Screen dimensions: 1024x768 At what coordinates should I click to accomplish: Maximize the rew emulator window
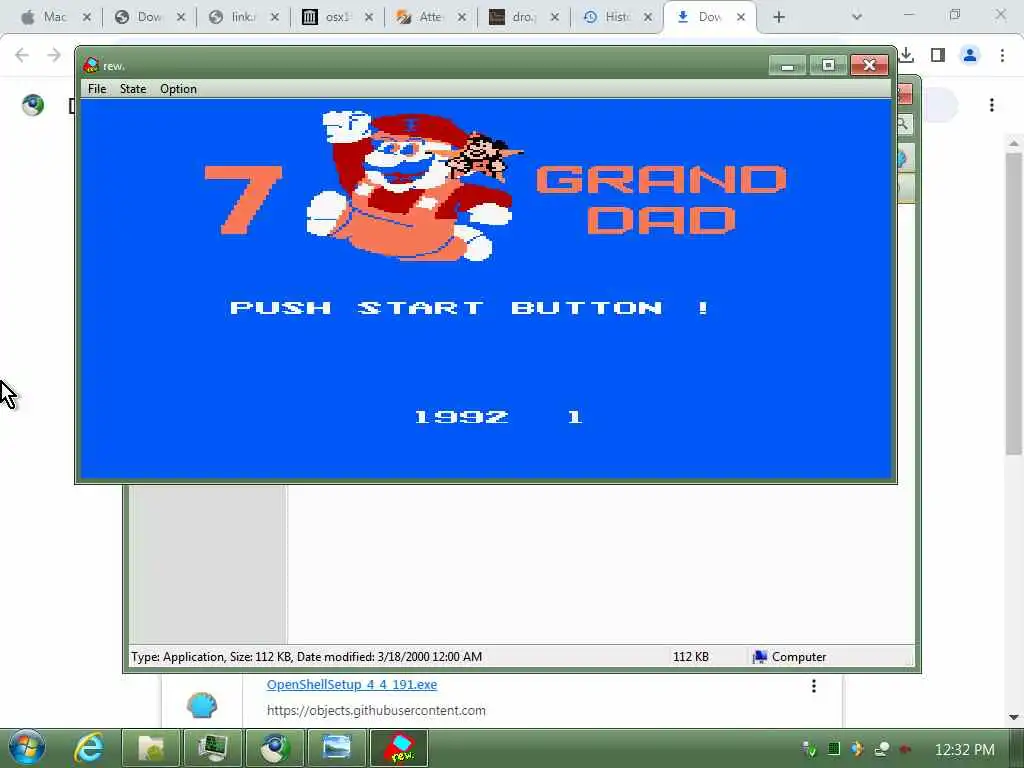click(828, 65)
